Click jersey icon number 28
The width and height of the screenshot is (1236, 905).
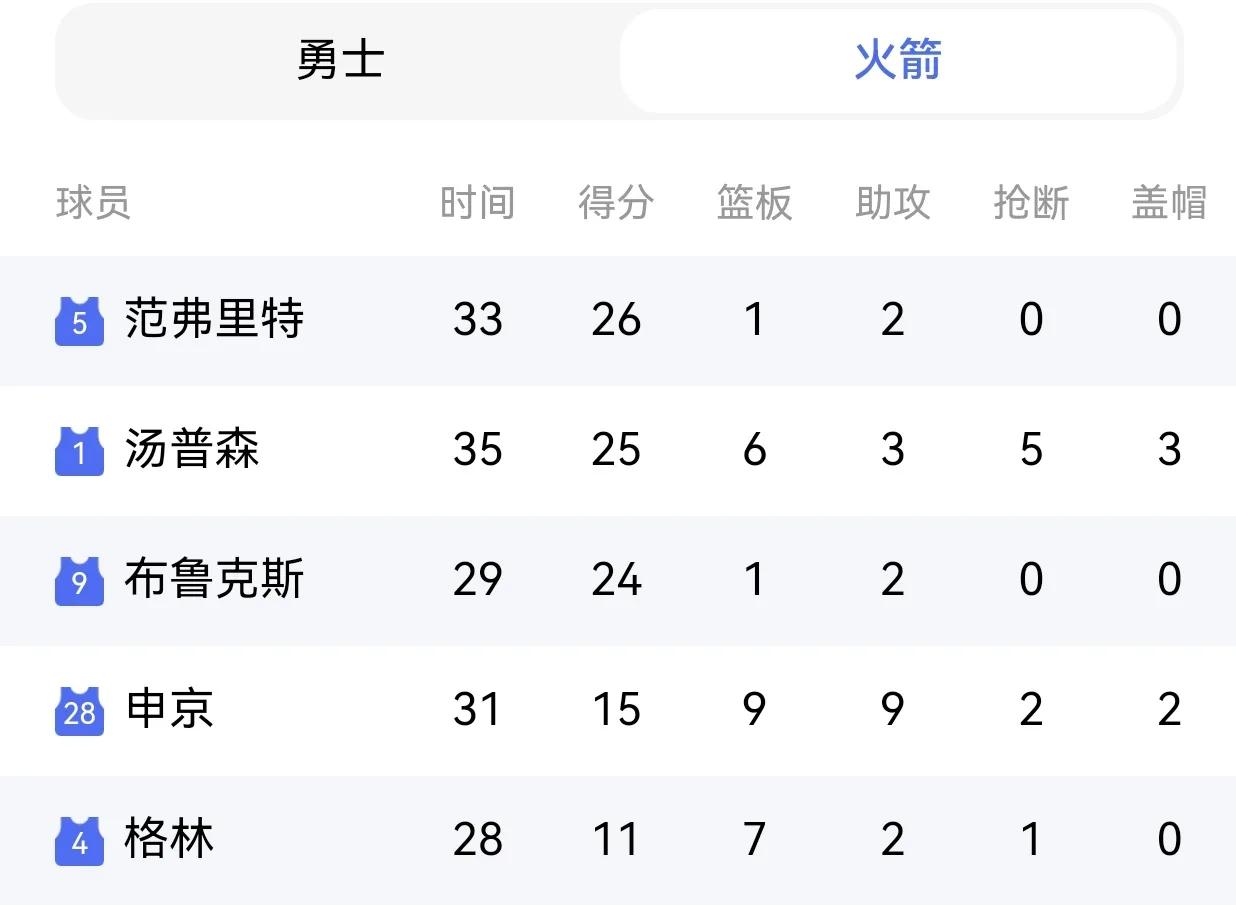[79, 711]
